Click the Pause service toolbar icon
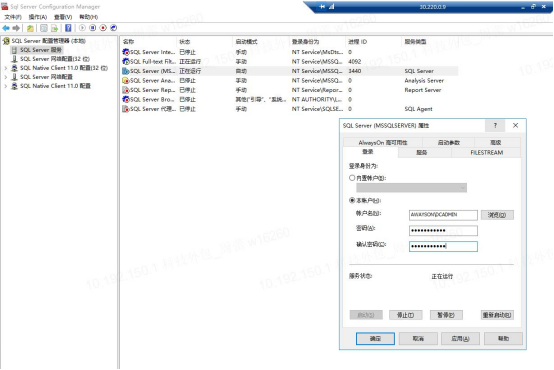This screenshot has height=370, width=554. pyautogui.click(x=93, y=28)
